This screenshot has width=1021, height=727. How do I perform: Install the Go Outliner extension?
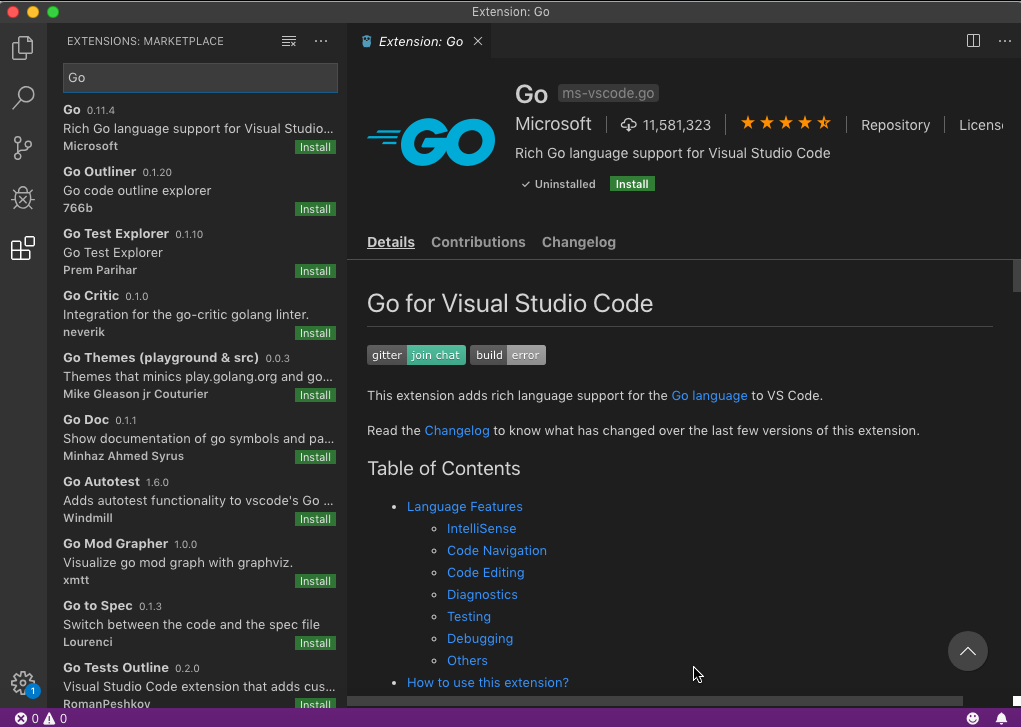point(315,209)
